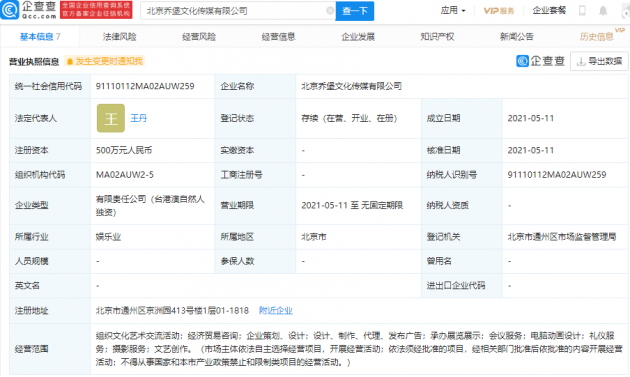
Task: Click the company name search input field
Action: (235, 11)
